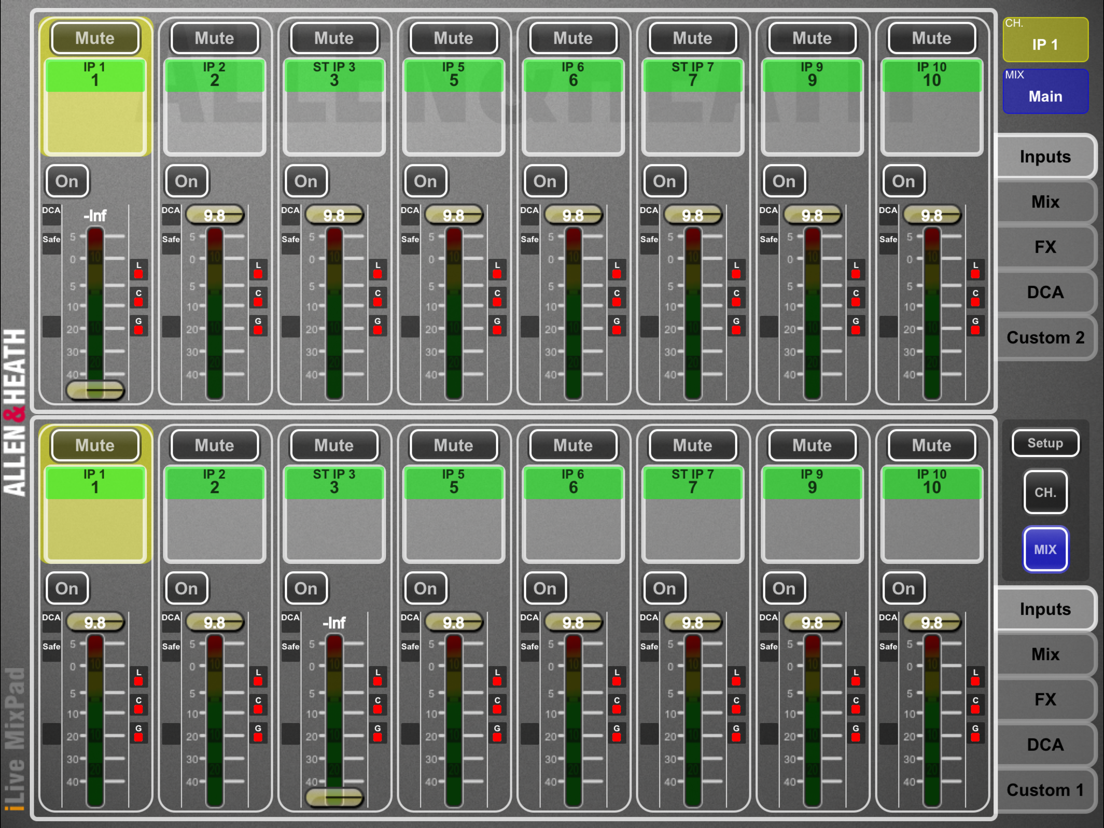Click the DCA indicator on bottom-bank ST IP 3
Image resolution: width=1104 pixels, height=828 pixels.
click(291, 621)
